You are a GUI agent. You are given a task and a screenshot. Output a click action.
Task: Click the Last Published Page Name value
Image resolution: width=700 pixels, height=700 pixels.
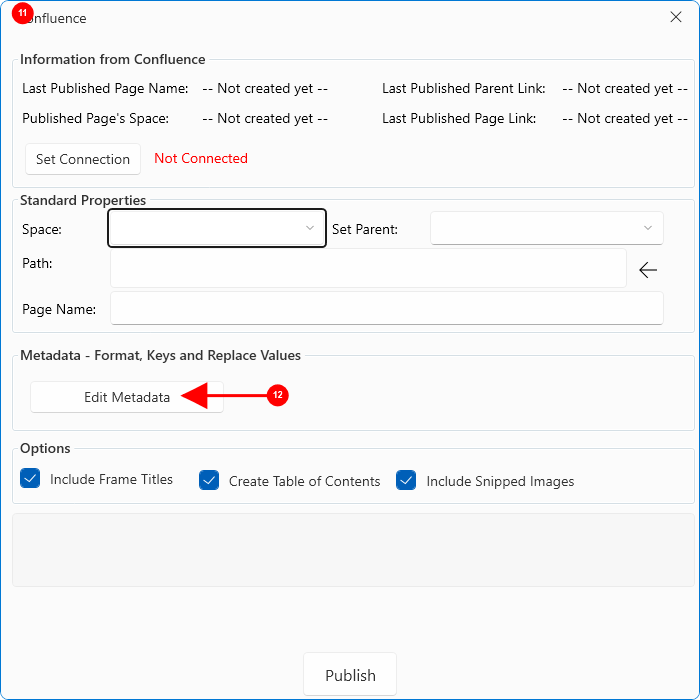point(265,88)
